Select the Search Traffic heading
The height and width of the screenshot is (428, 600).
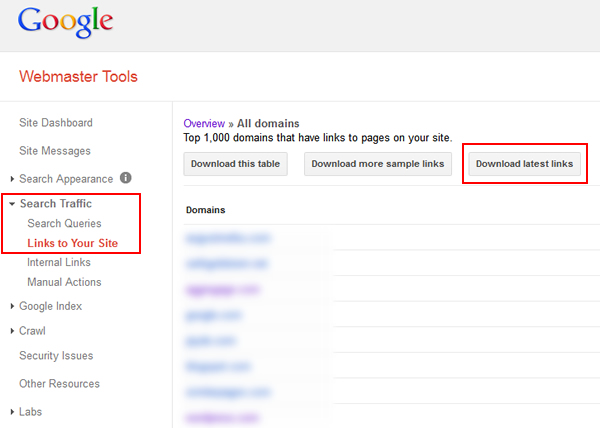[x=56, y=203]
